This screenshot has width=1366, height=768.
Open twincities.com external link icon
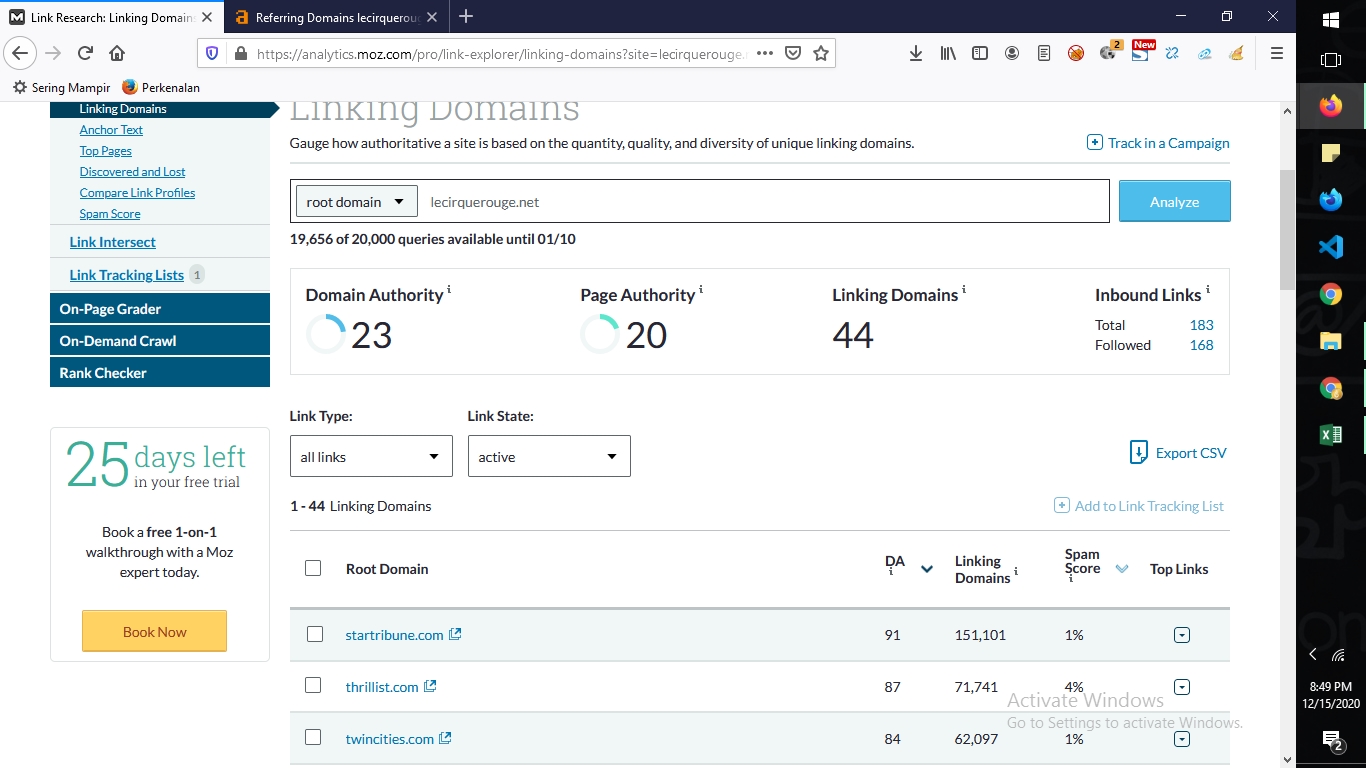tap(445, 738)
